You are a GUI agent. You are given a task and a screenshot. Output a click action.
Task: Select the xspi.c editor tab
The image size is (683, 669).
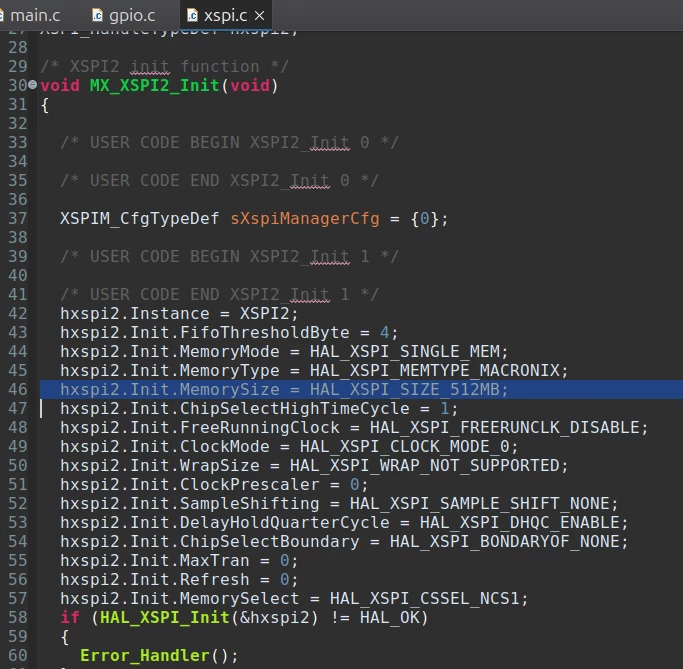pos(225,16)
